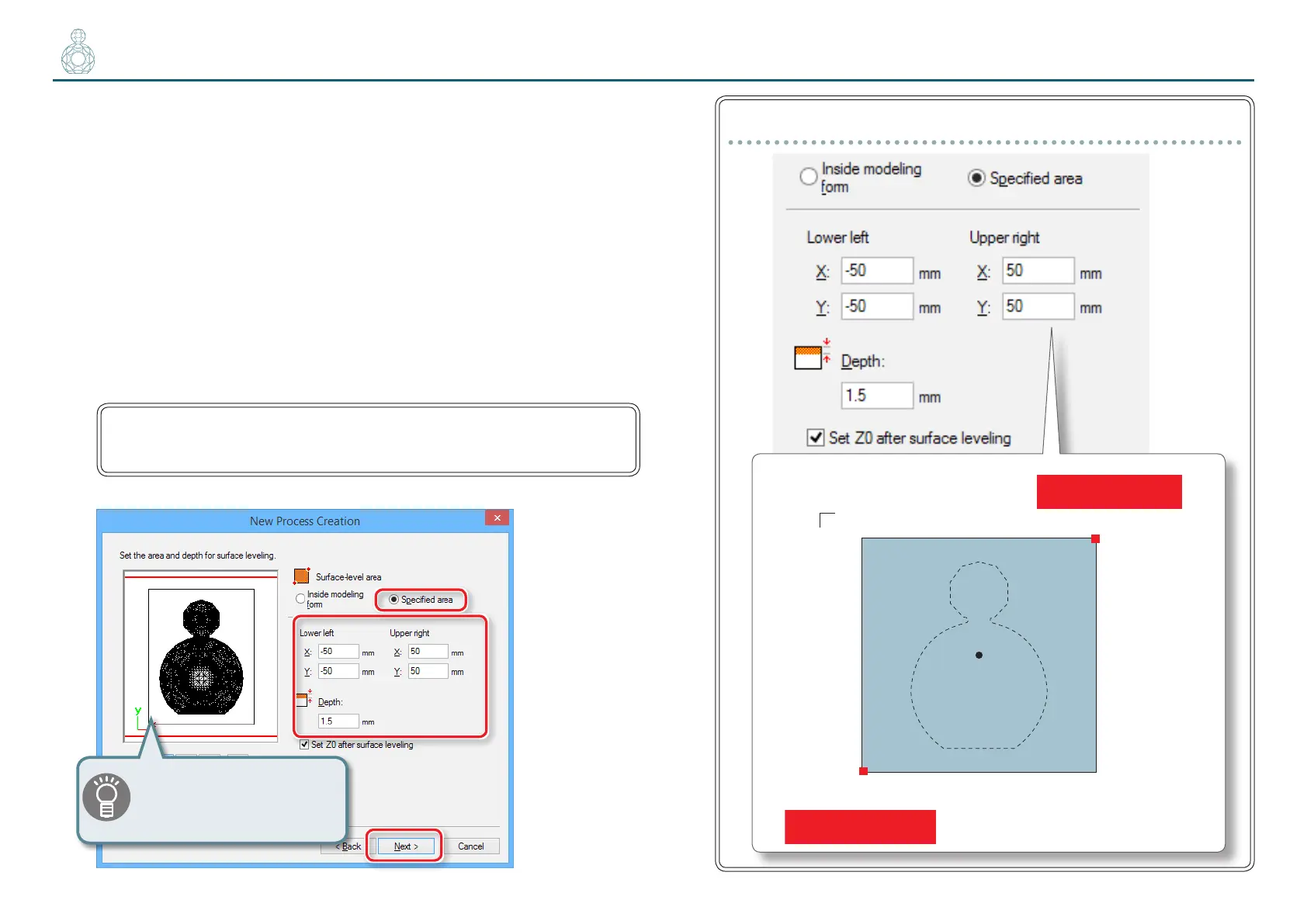Click Lower left X field in the enlarged view
Image resolution: width=1307 pixels, height=924 pixels.
click(x=877, y=271)
